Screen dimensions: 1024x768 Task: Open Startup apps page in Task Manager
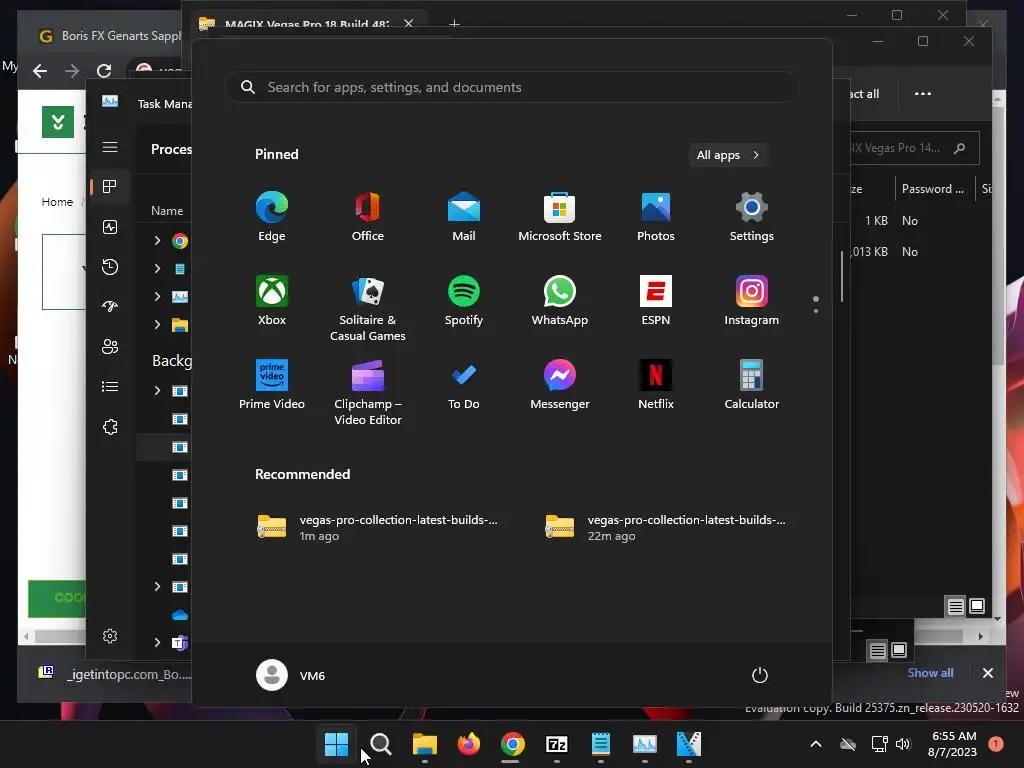click(110, 306)
